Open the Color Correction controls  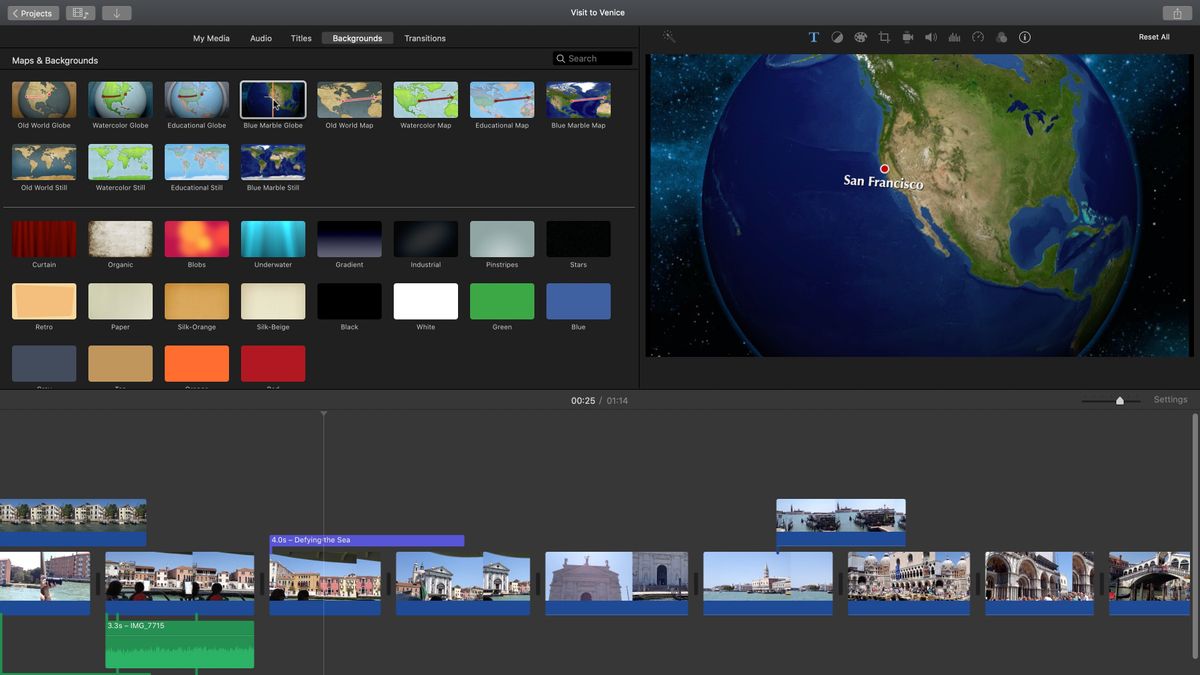tap(860, 37)
